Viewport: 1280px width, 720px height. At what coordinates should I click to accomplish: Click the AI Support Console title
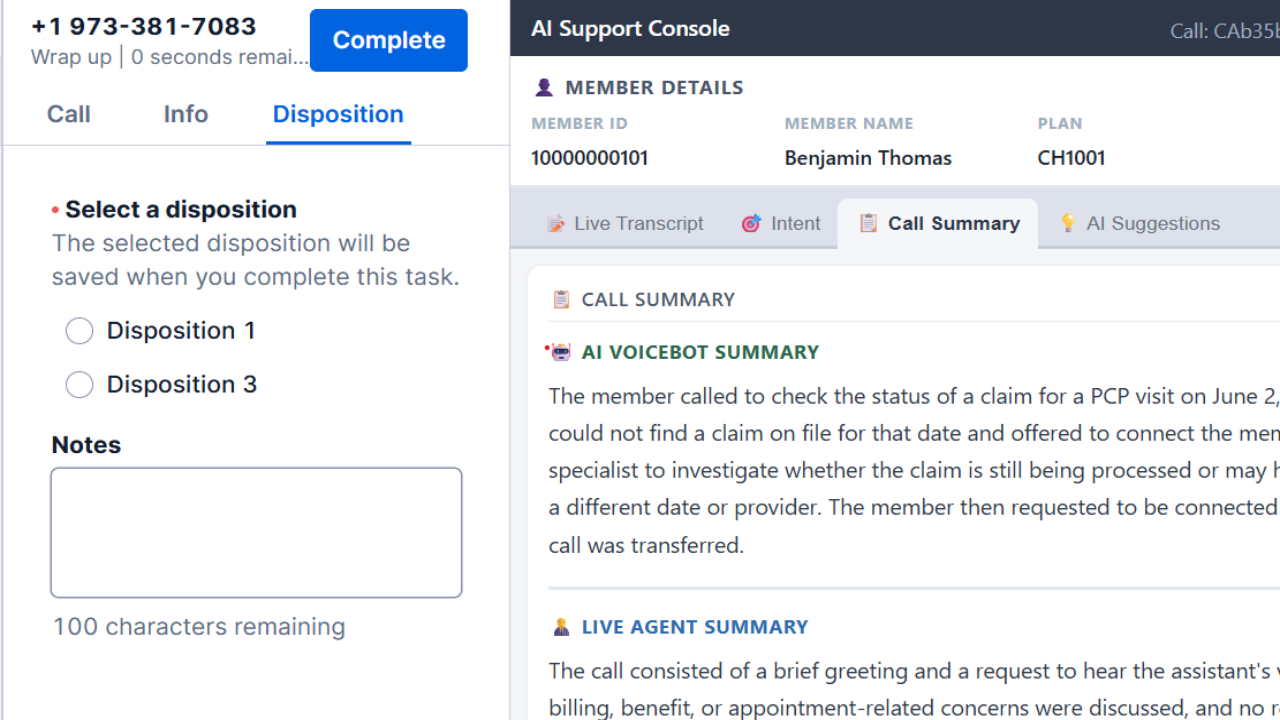[x=631, y=28]
